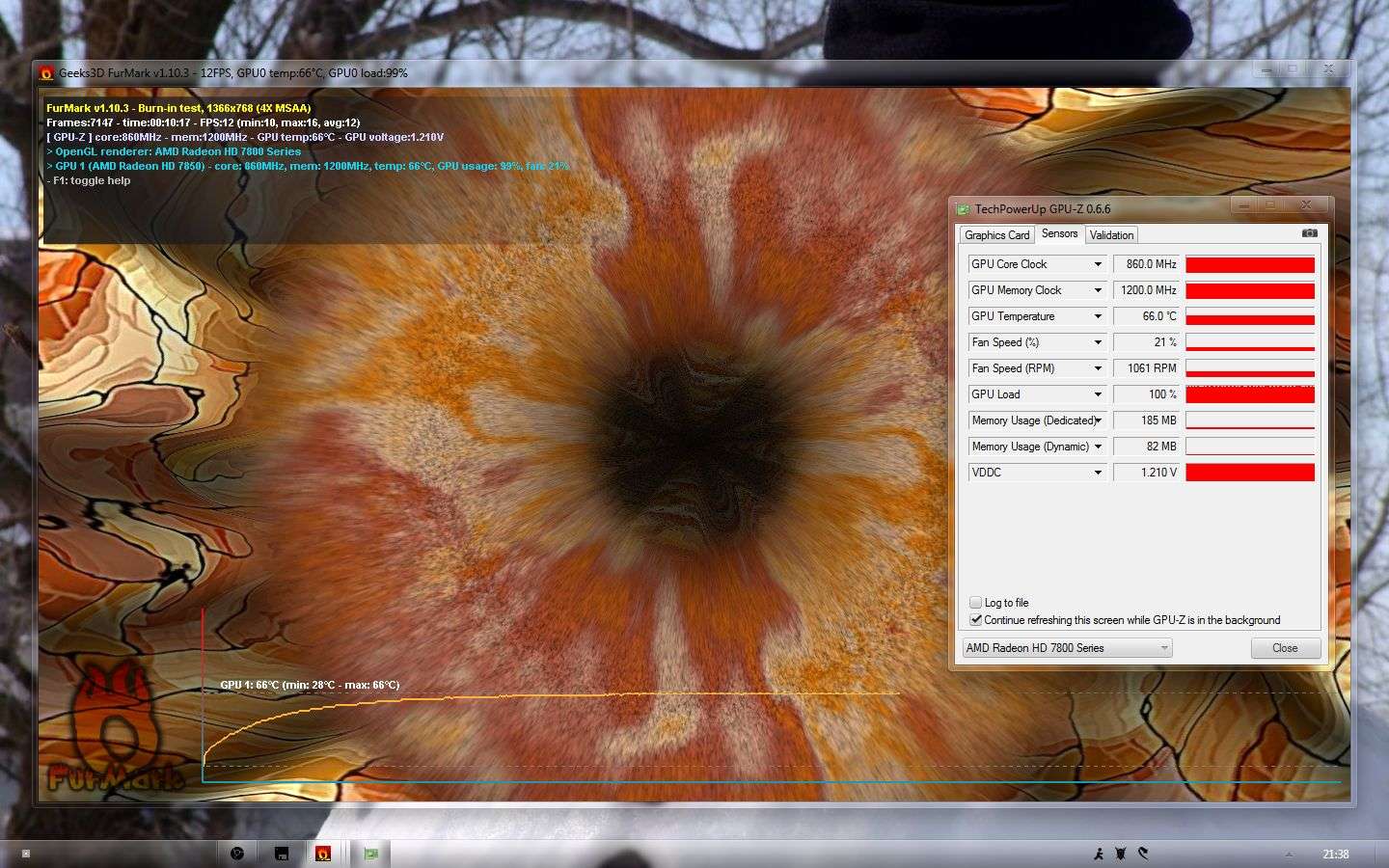
Task: Select the Sensors tab
Action: click(x=1059, y=233)
